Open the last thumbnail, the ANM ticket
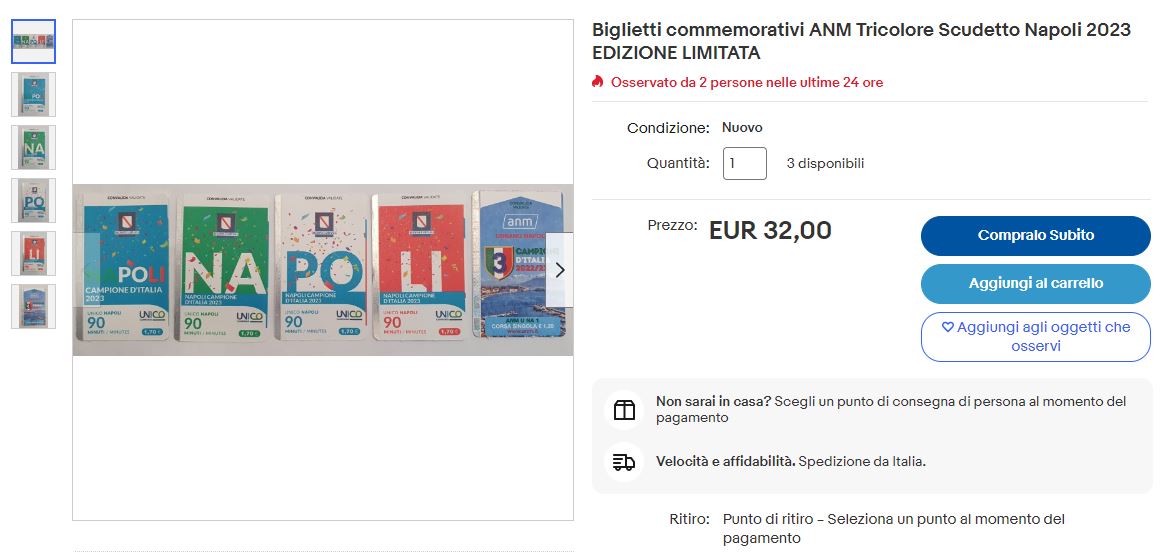 (x=33, y=306)
